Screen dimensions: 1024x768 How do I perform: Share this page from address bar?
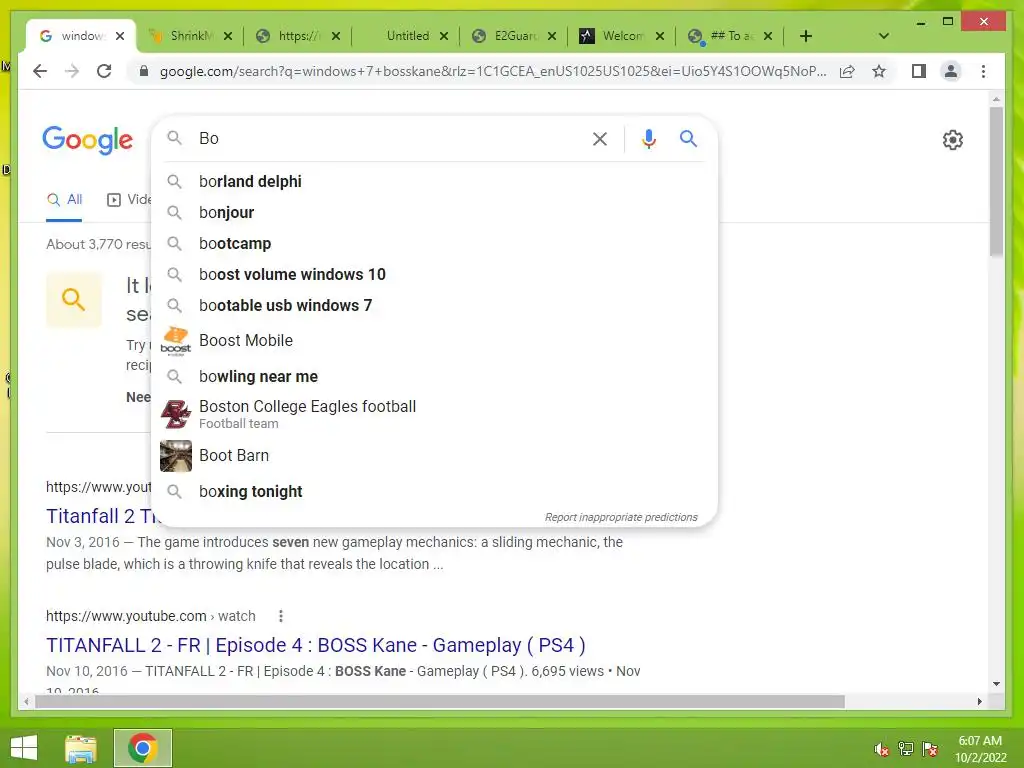click(847, 71)
